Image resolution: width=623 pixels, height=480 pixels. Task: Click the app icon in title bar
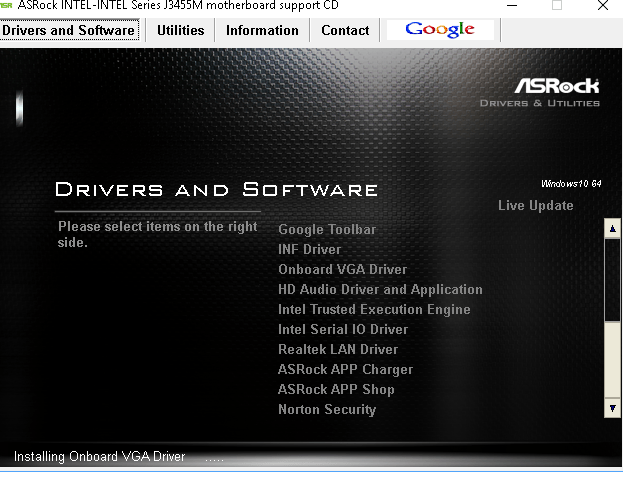tap(7, 5)
